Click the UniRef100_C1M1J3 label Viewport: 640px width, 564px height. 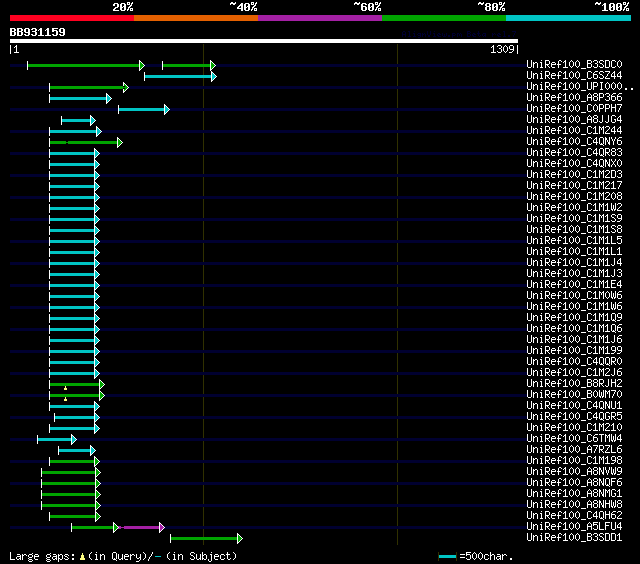click(x=574, y=274)
